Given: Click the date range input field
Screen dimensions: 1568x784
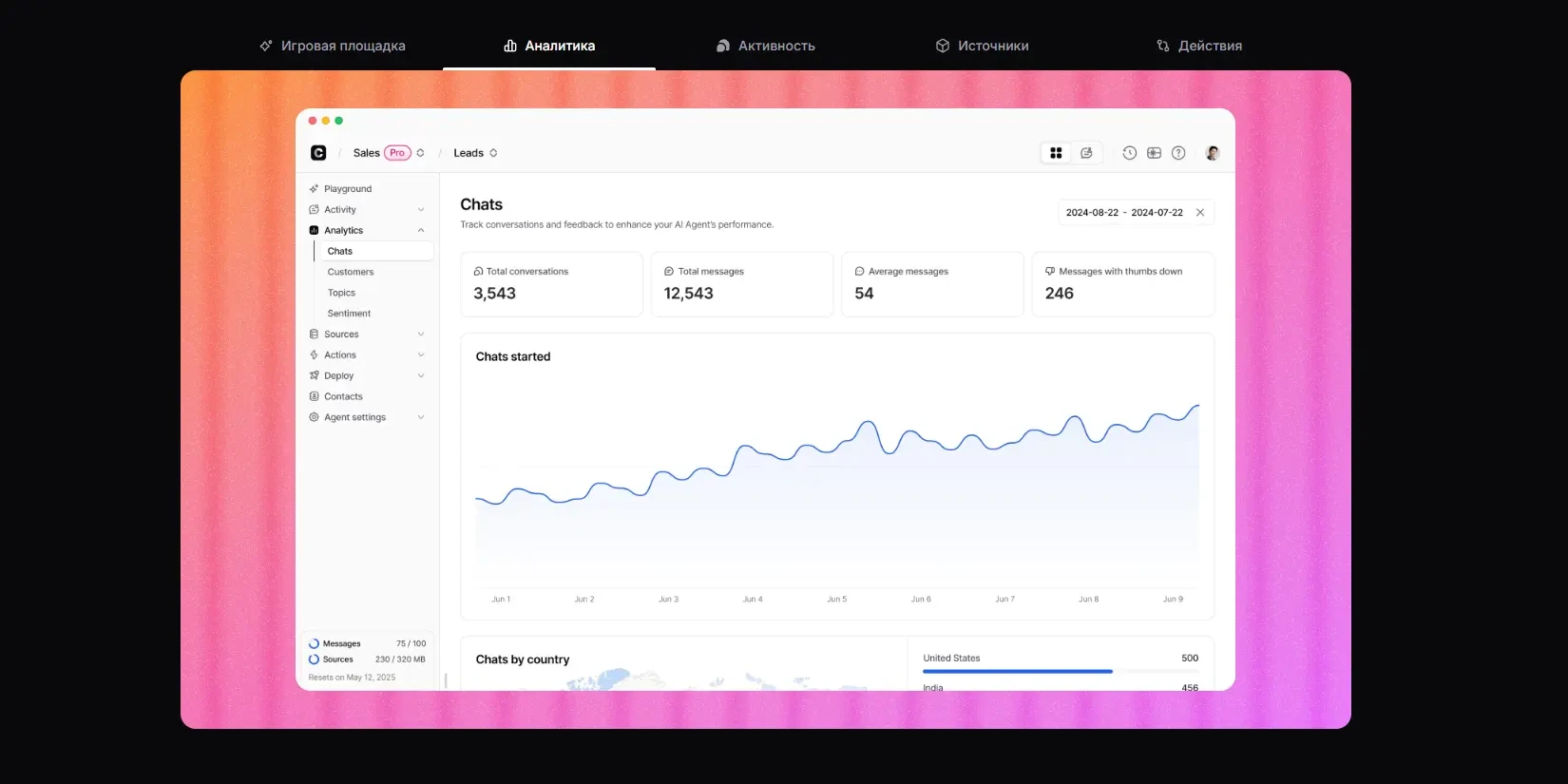Looking at the screenshot, I should pos(1124,213).
